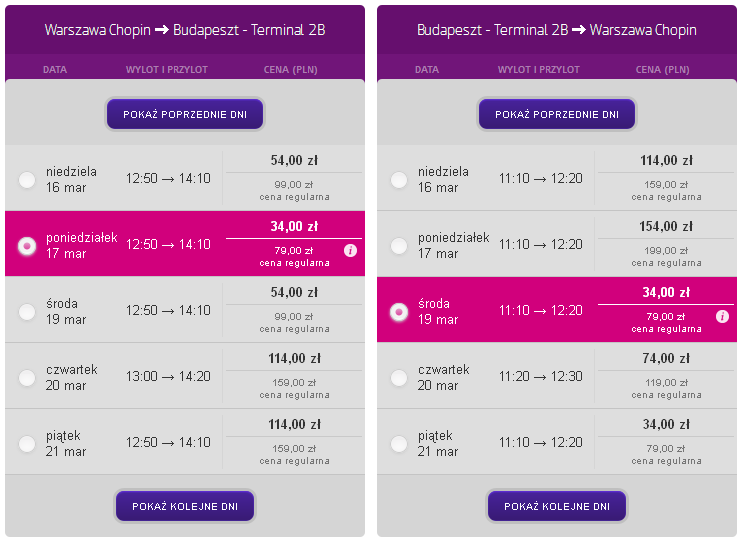Select outbound czwartek 20 mar radio button
Image resolution: width=743 pixels, height=543 pixels.
(27, 378)
